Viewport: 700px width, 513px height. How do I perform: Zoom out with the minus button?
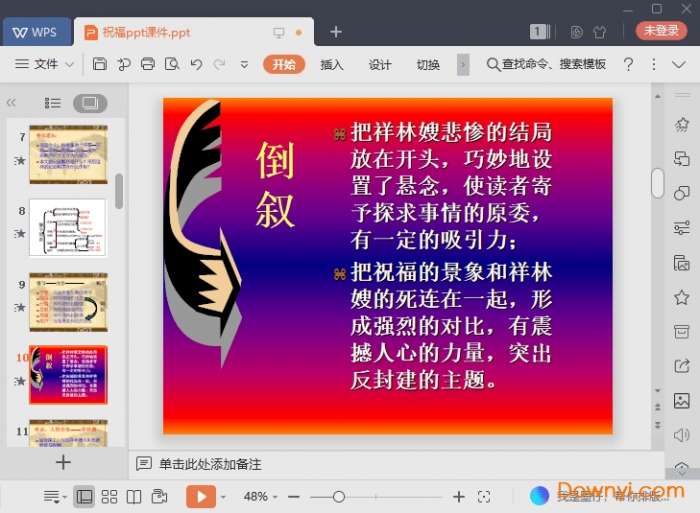pyautogui.click(x=293, y=496)
